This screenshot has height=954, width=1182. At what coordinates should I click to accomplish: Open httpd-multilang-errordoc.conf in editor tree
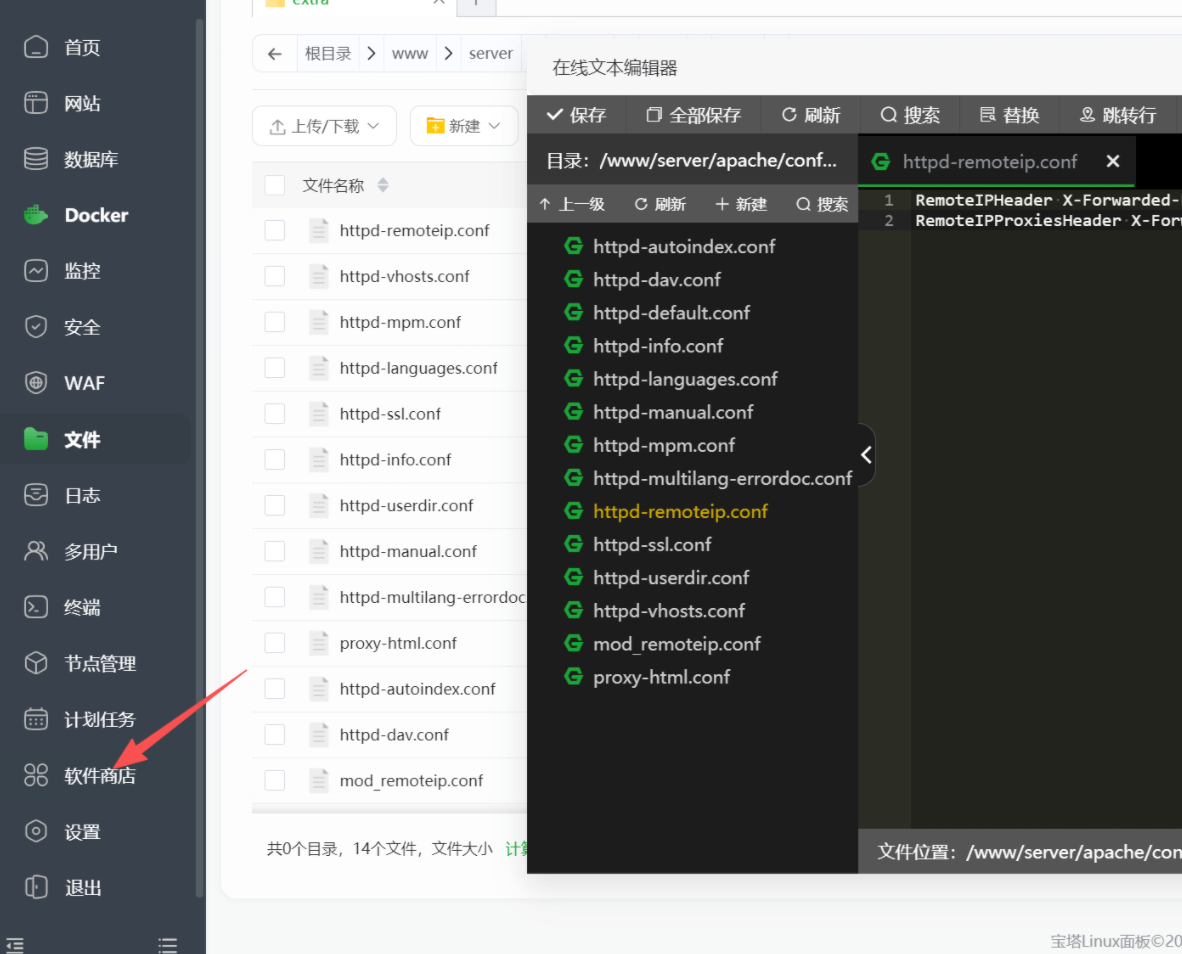pos(723,479)
